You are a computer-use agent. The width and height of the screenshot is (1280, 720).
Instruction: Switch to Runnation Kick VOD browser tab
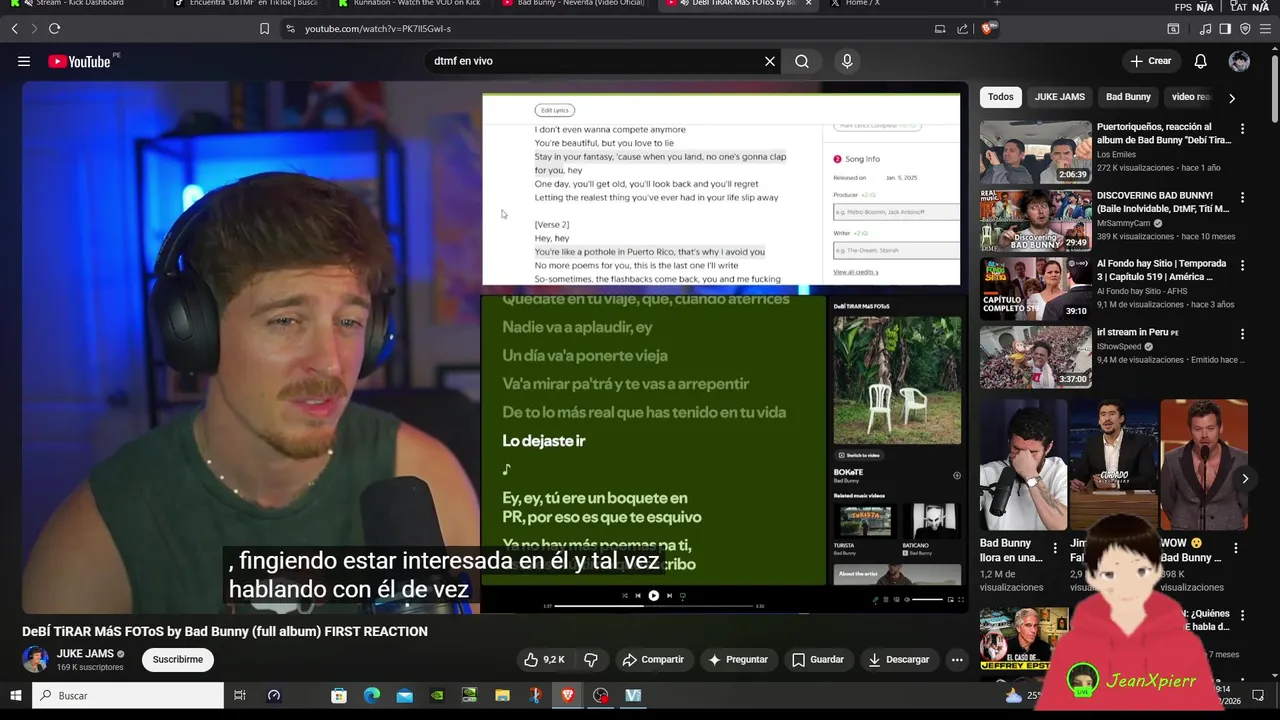tap(408, 4)
